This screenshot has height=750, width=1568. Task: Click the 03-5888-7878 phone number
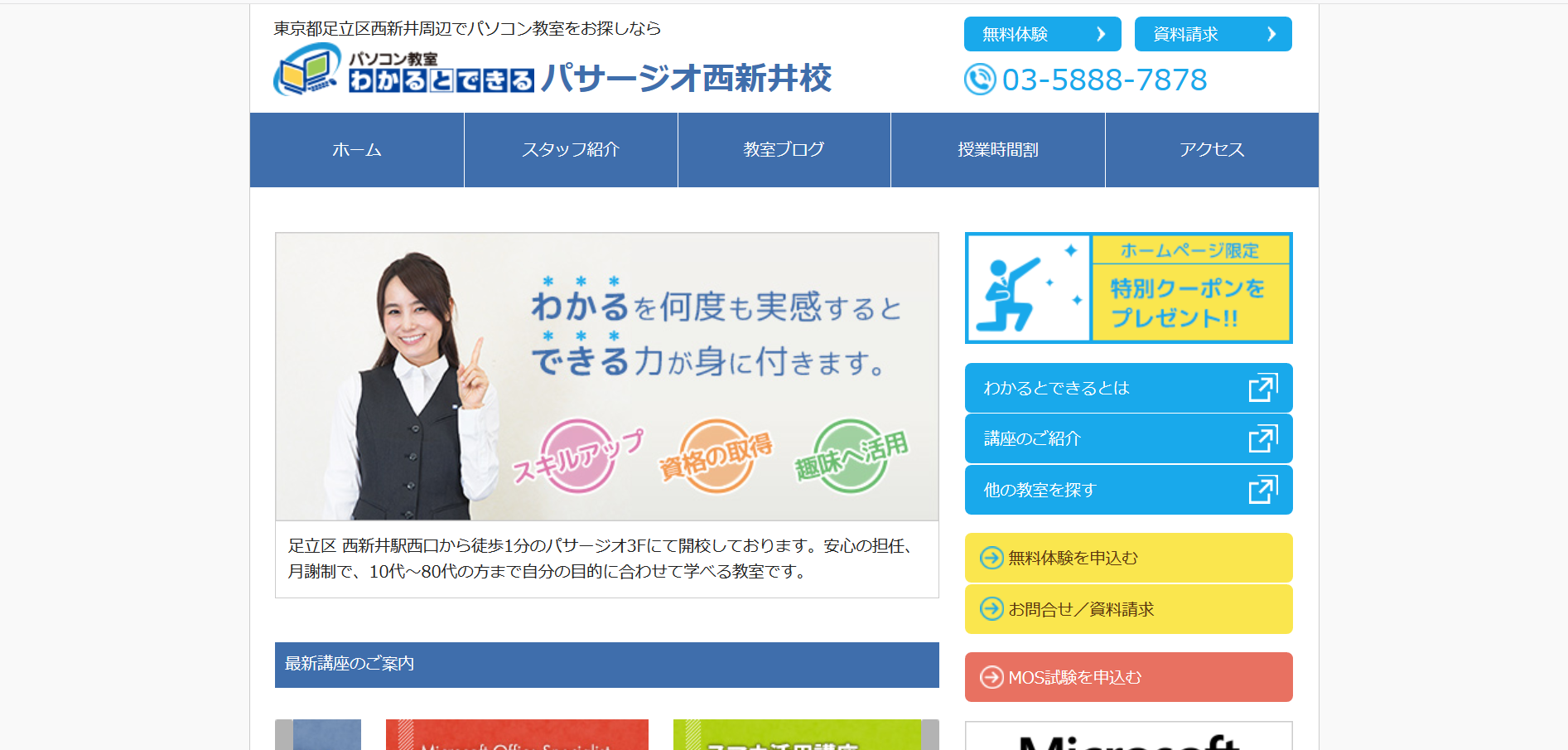click(x=1104, y=80)
